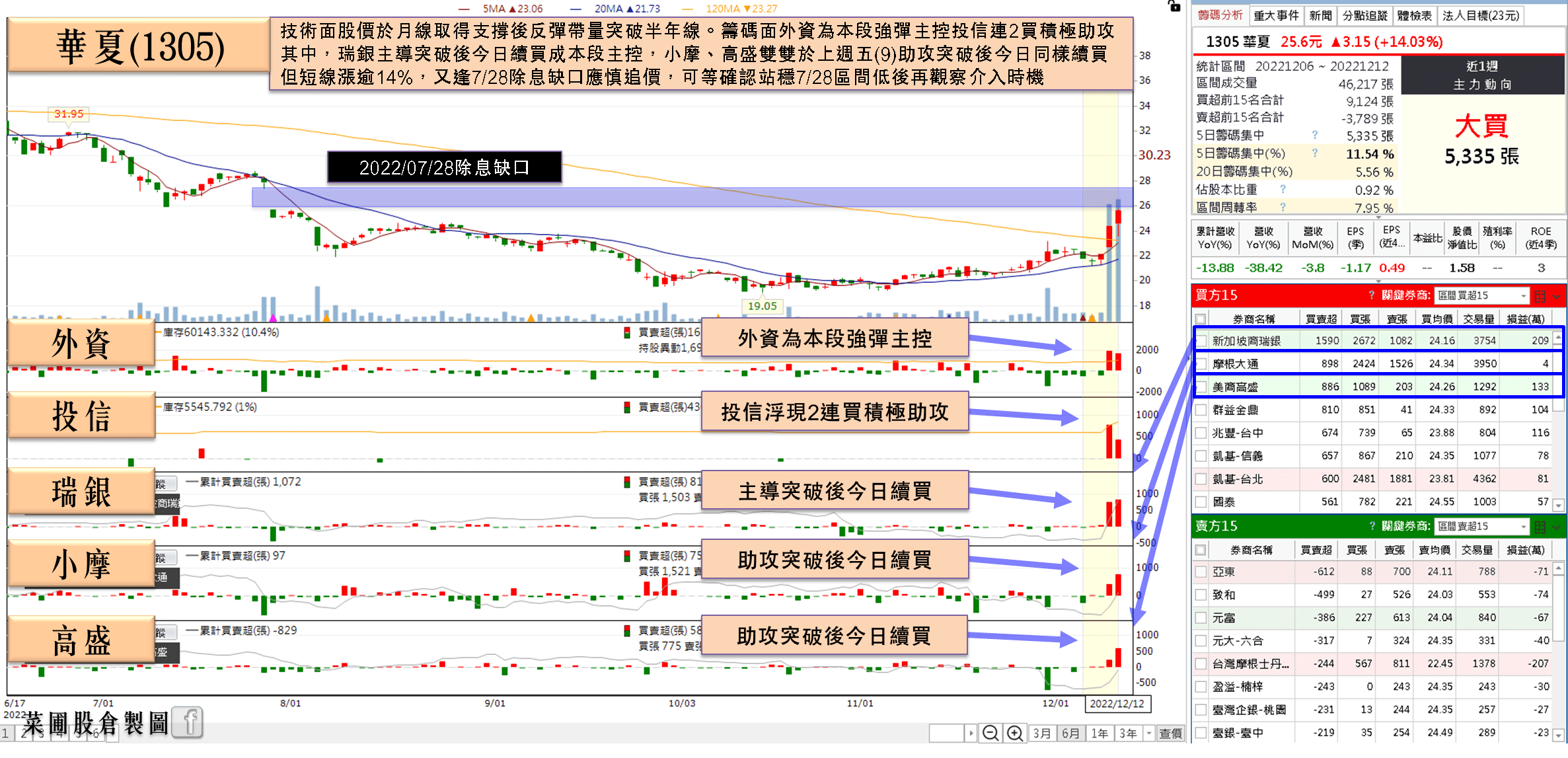Screen dimensions: 1568x758
Task: Sort buyers by 買均價 column header
Action: click(1437, 319)
